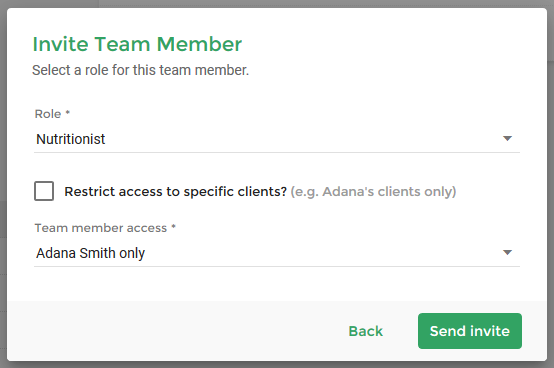Send the invite with the green button
This screenshot has height=368, width=554.
pyautogui.click(x=470, y=331)
